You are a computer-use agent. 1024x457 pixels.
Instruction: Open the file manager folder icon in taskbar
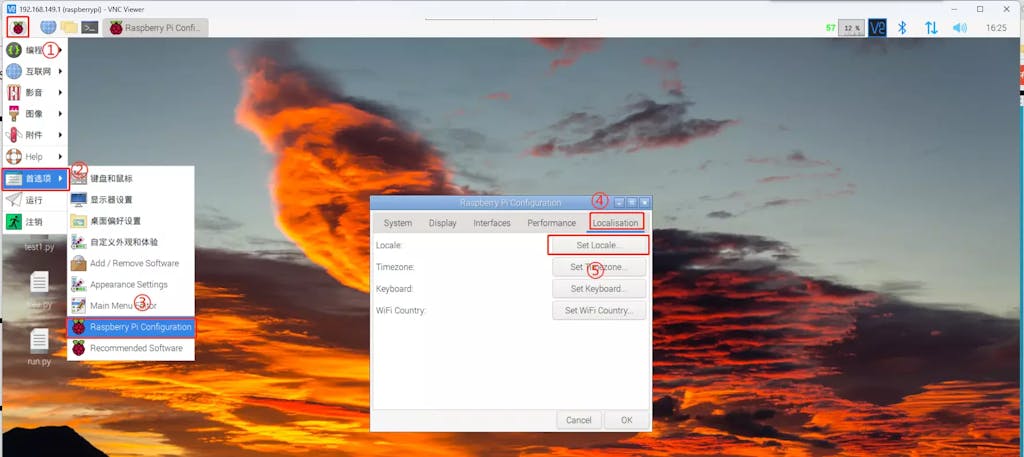[x=68, y=27]
